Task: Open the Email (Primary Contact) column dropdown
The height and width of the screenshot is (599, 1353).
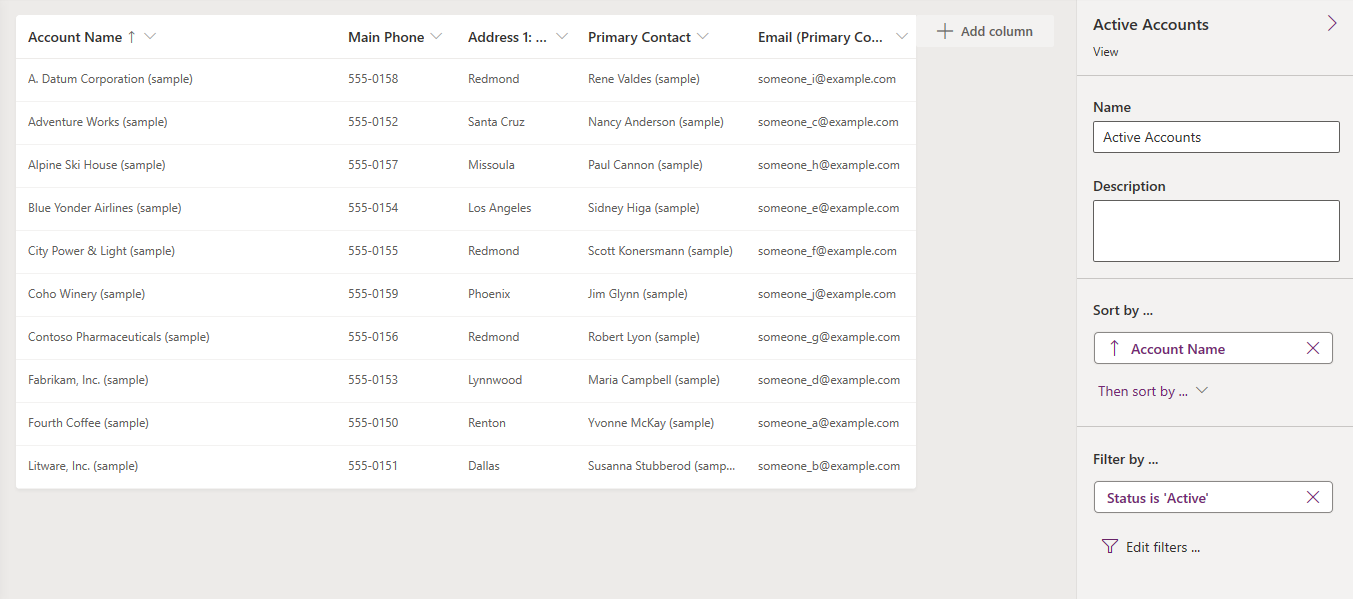Action: tap(901, 37)
